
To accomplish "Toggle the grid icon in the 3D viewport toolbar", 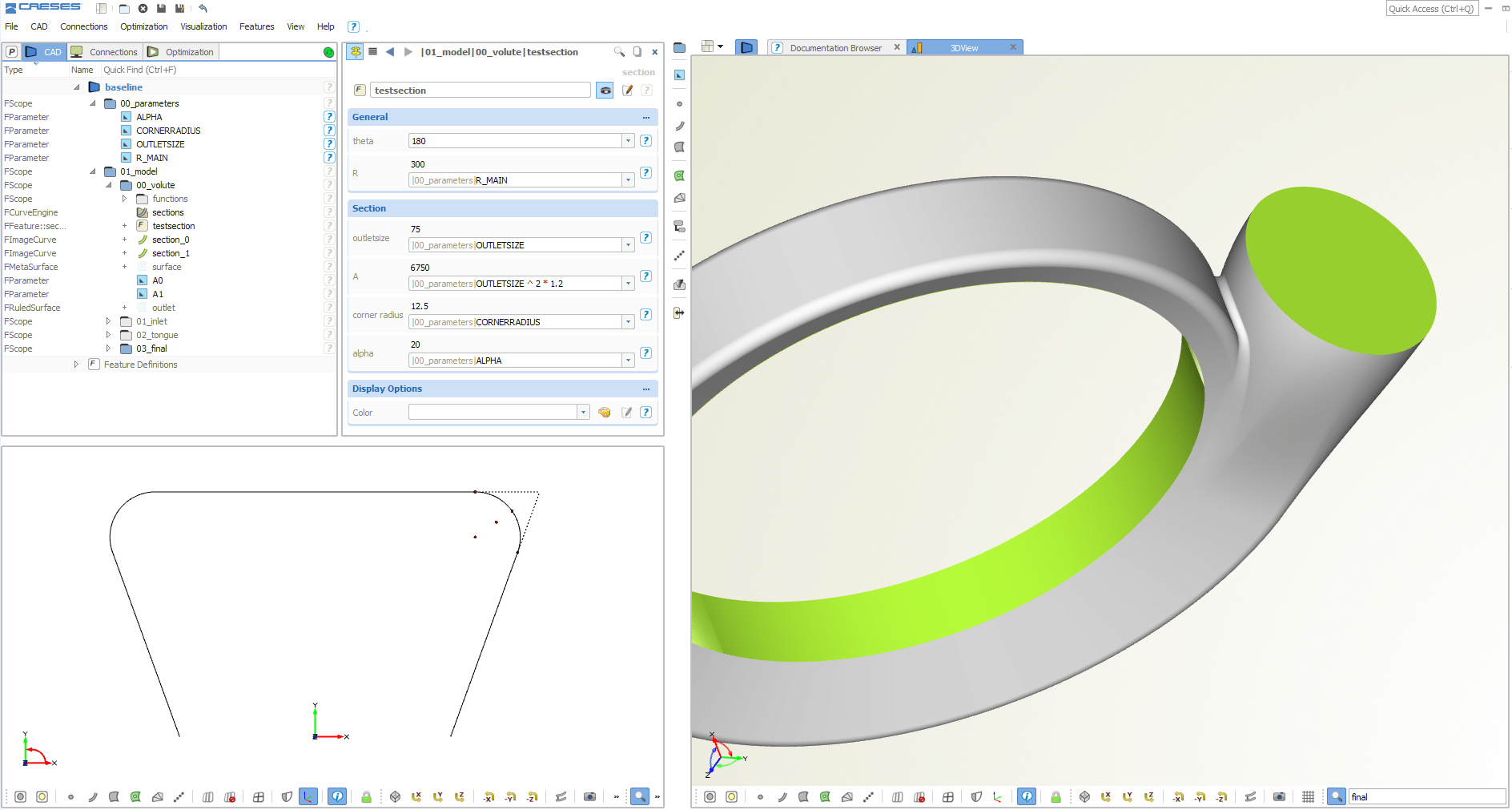I will 1309,796.
